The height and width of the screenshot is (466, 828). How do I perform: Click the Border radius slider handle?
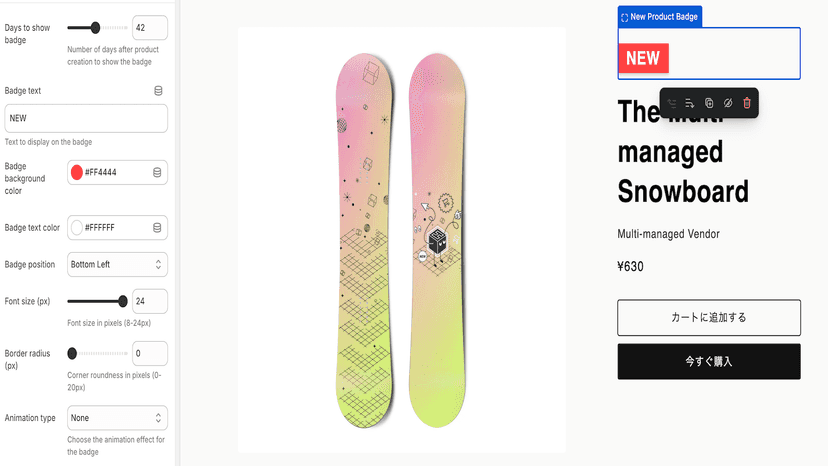point(72,353)
